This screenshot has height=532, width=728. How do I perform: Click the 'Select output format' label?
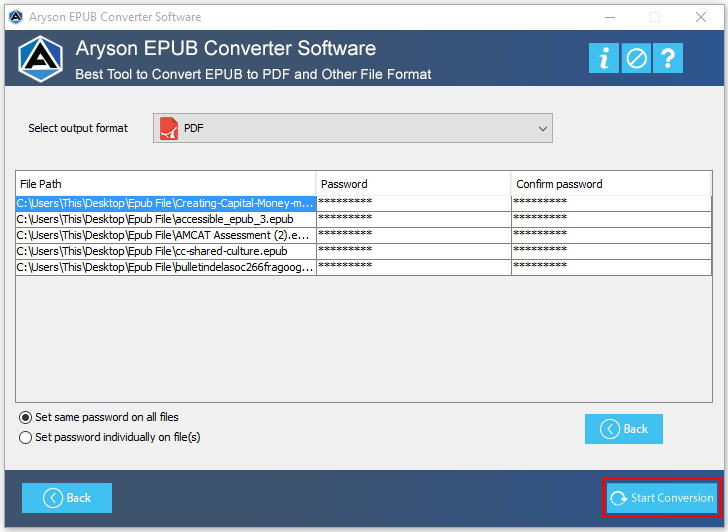pyautogui.click(x=78, y=128)
